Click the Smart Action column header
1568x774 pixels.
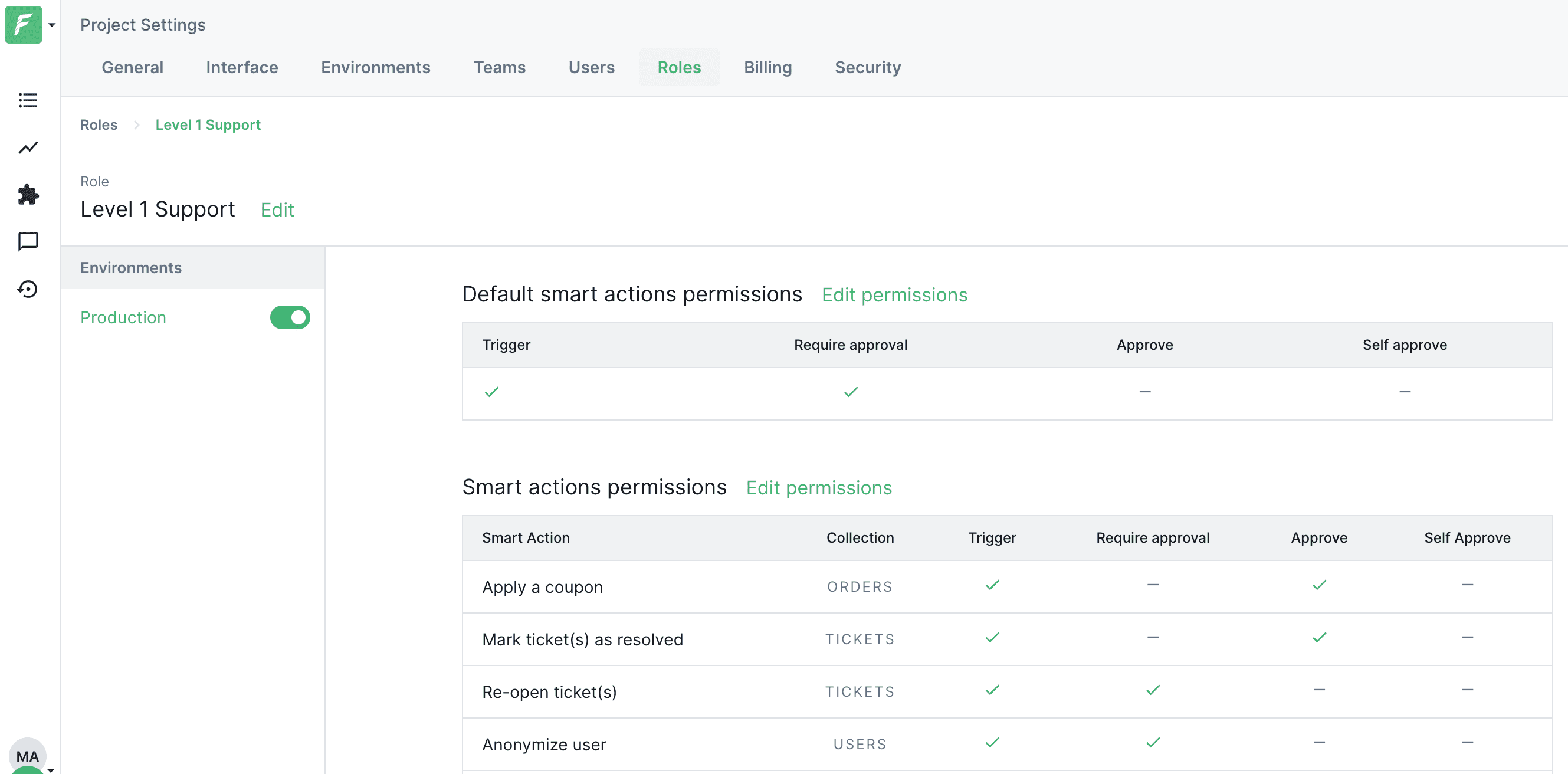pyautogui.click(x=526, y=538)
